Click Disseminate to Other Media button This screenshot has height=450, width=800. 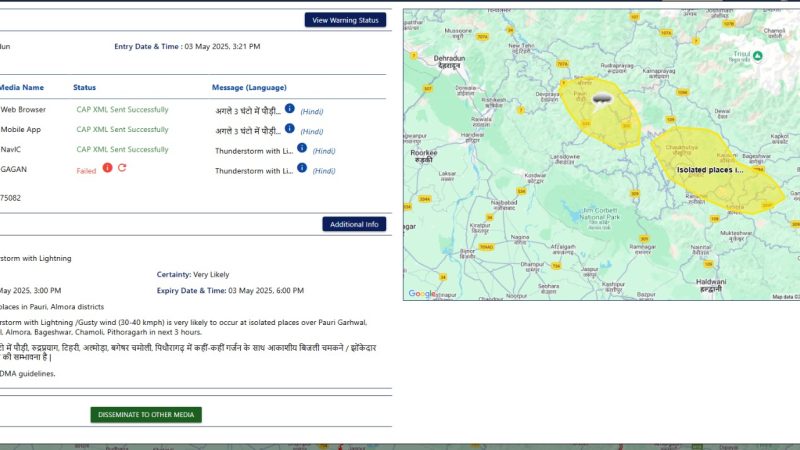[x=146, y=414]
